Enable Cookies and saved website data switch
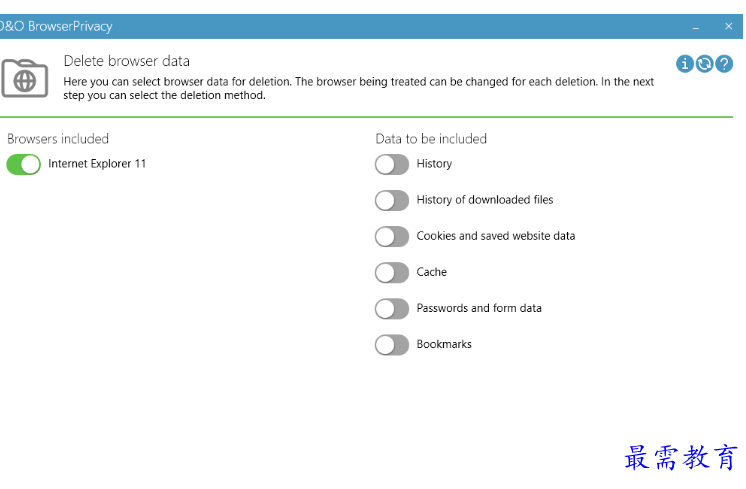This screenshot has width=746, height=489. coord(392,236)
